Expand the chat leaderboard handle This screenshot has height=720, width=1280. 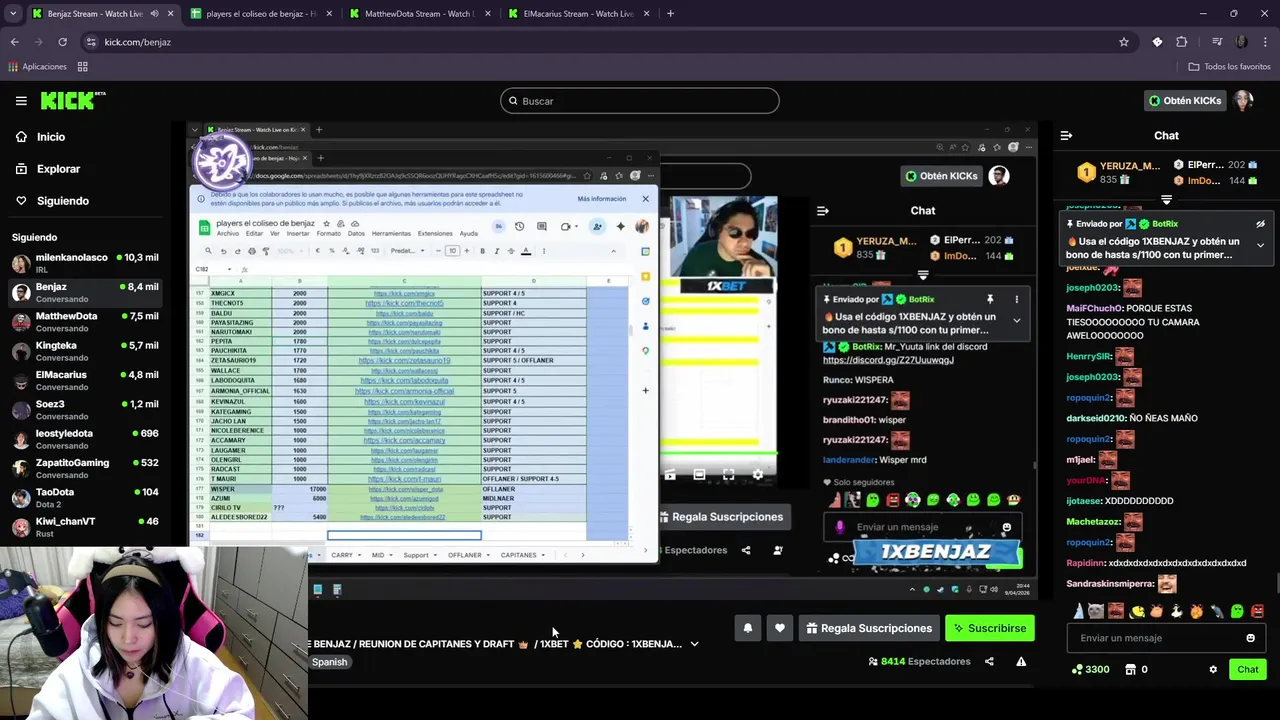[1166, 200]
